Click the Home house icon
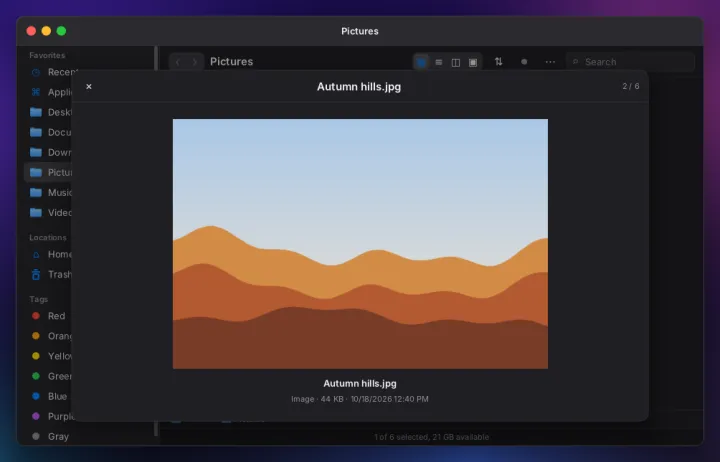 tap(36, 255)
